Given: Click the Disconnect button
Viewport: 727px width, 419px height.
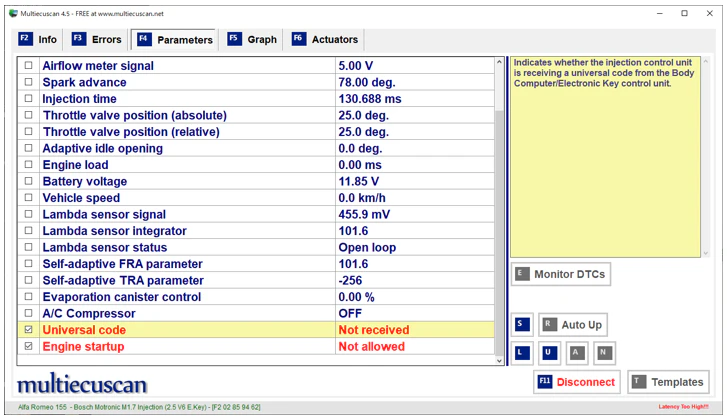Looking at the screenshot, I should 576,382.
